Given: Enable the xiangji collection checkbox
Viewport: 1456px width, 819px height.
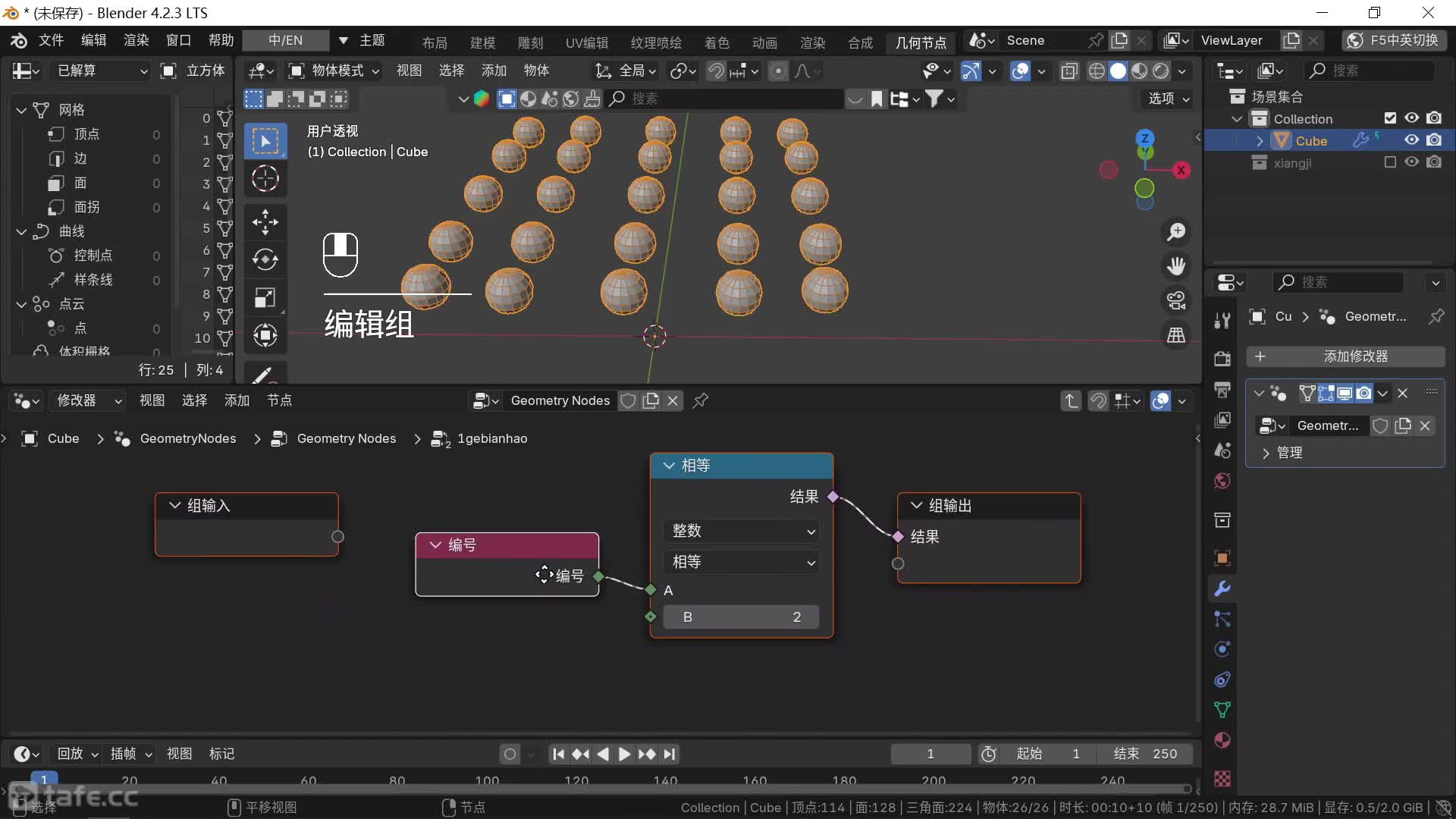Looking at the screenshot, I should click(x=1389, y=162).
